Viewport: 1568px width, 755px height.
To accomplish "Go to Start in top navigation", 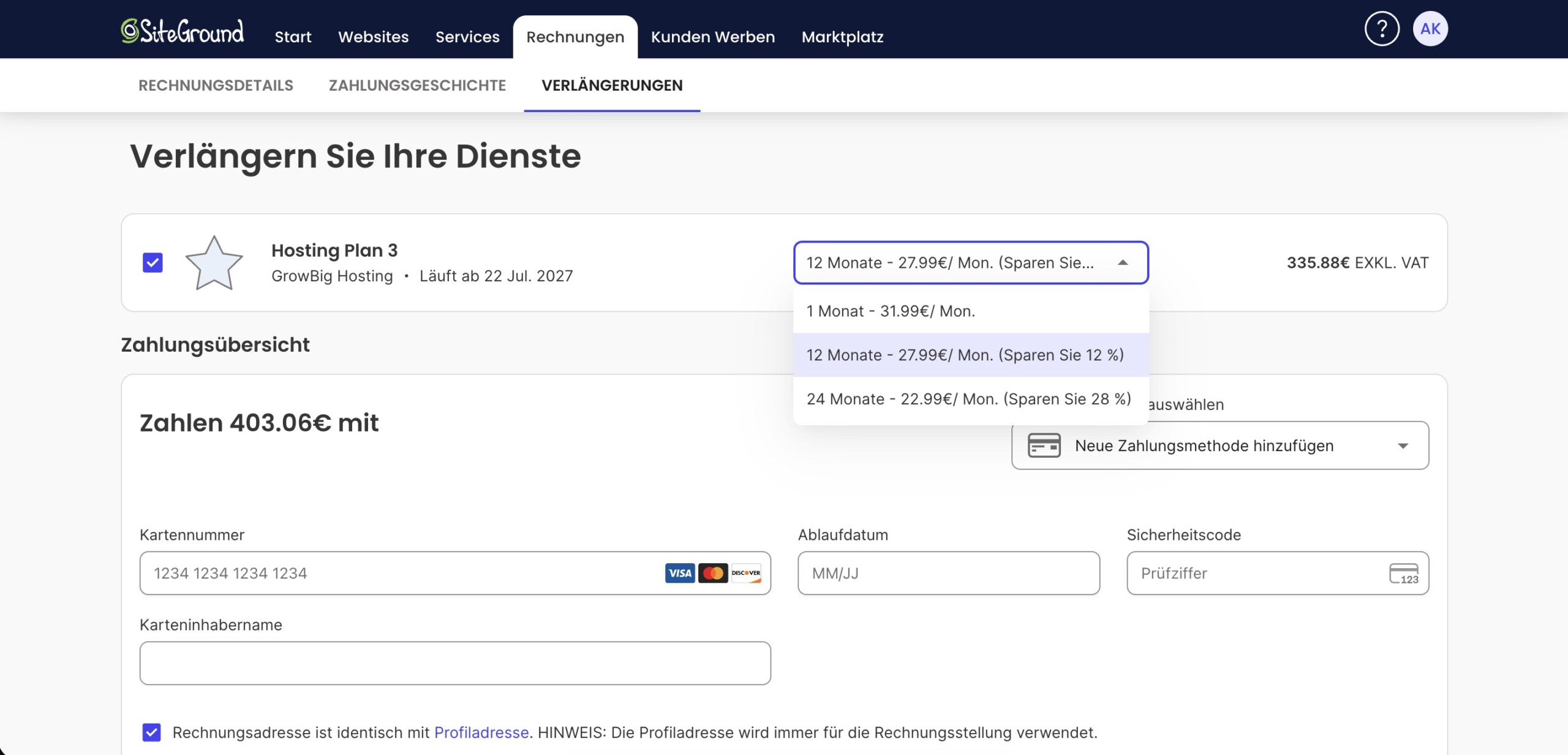I will [x=293, y=37].
